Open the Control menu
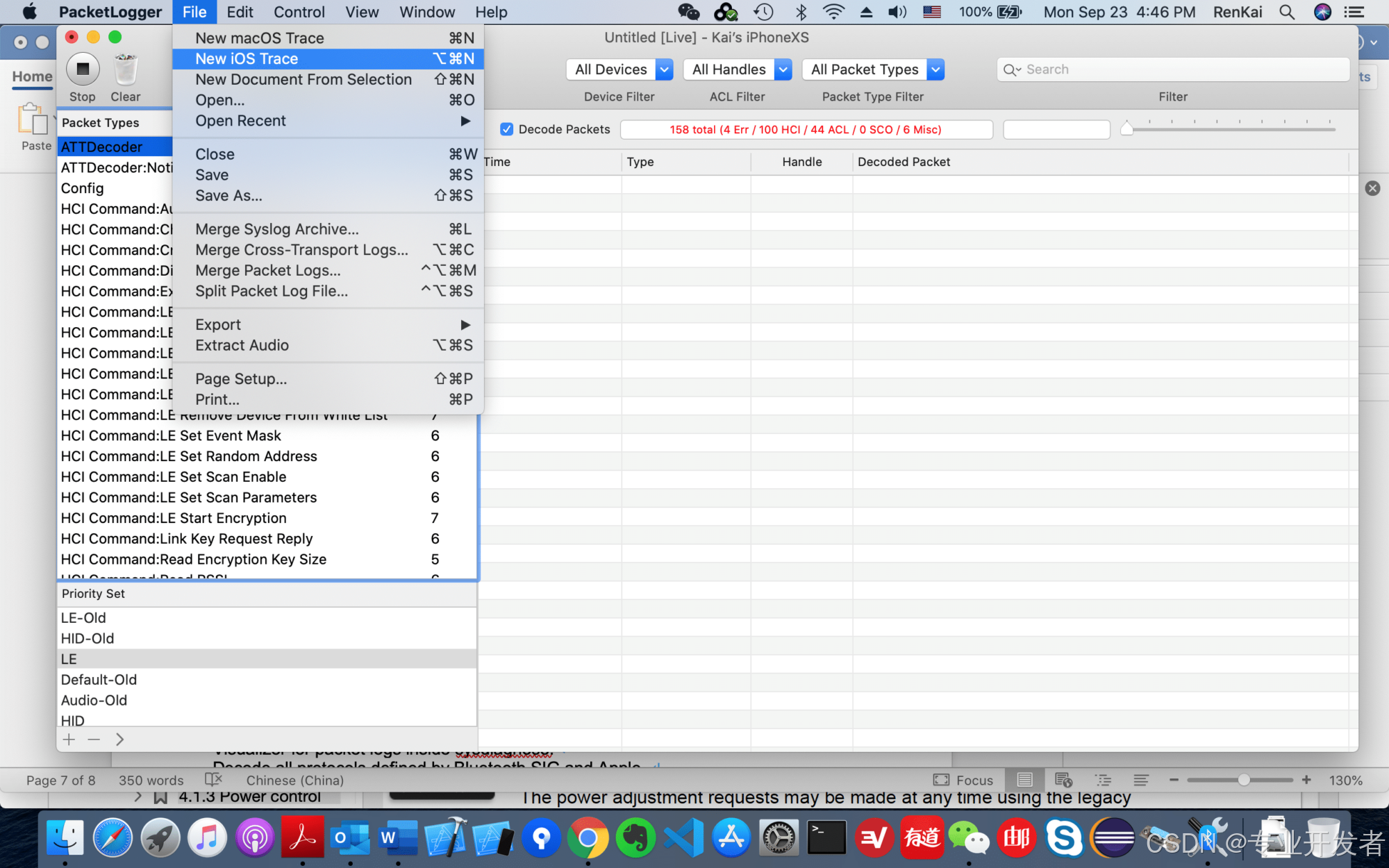 (299, 12)
